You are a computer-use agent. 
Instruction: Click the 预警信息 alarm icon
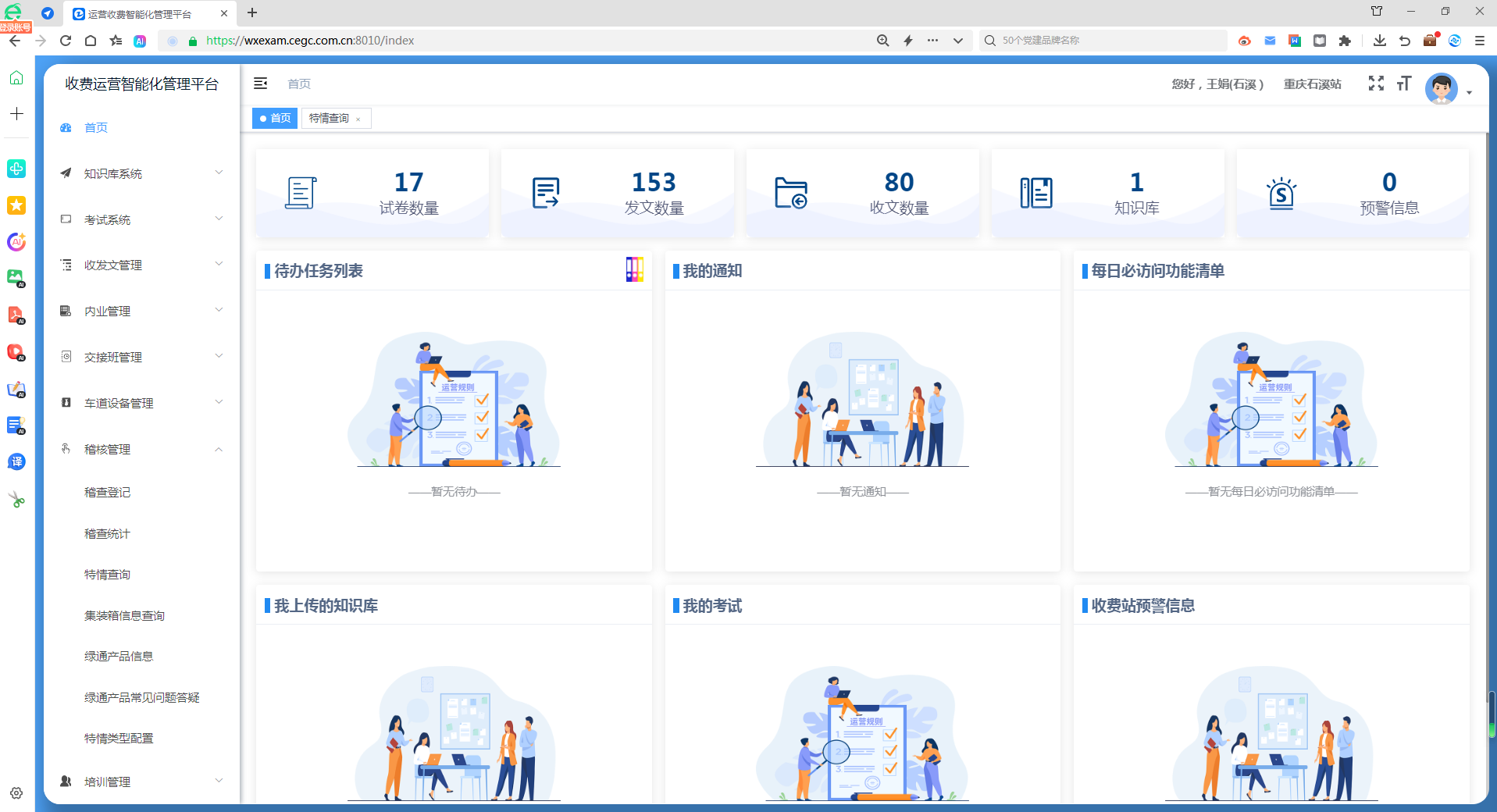click(x=1281, y=193)
